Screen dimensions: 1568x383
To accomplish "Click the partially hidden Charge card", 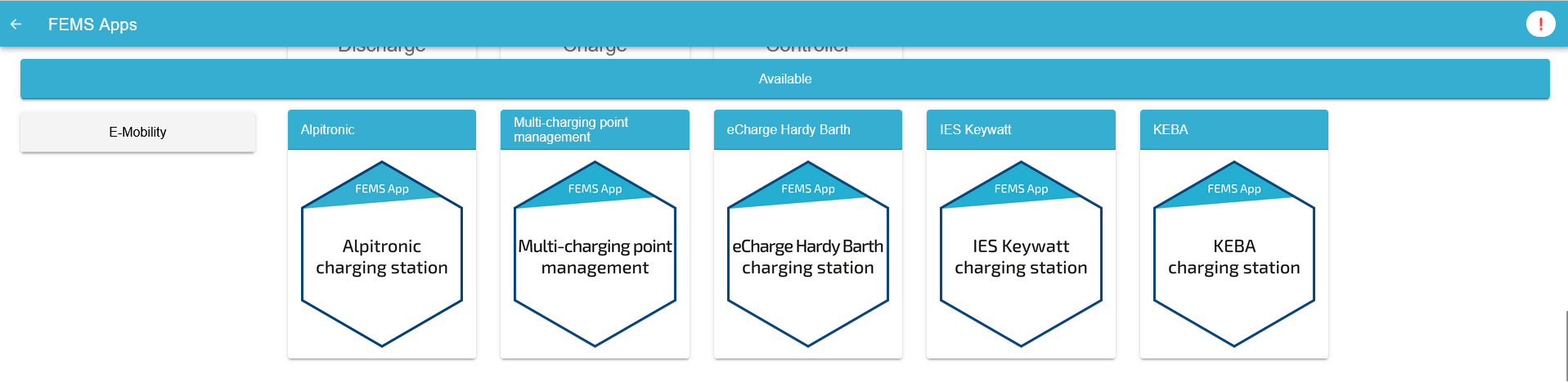I will click(595, 52).
